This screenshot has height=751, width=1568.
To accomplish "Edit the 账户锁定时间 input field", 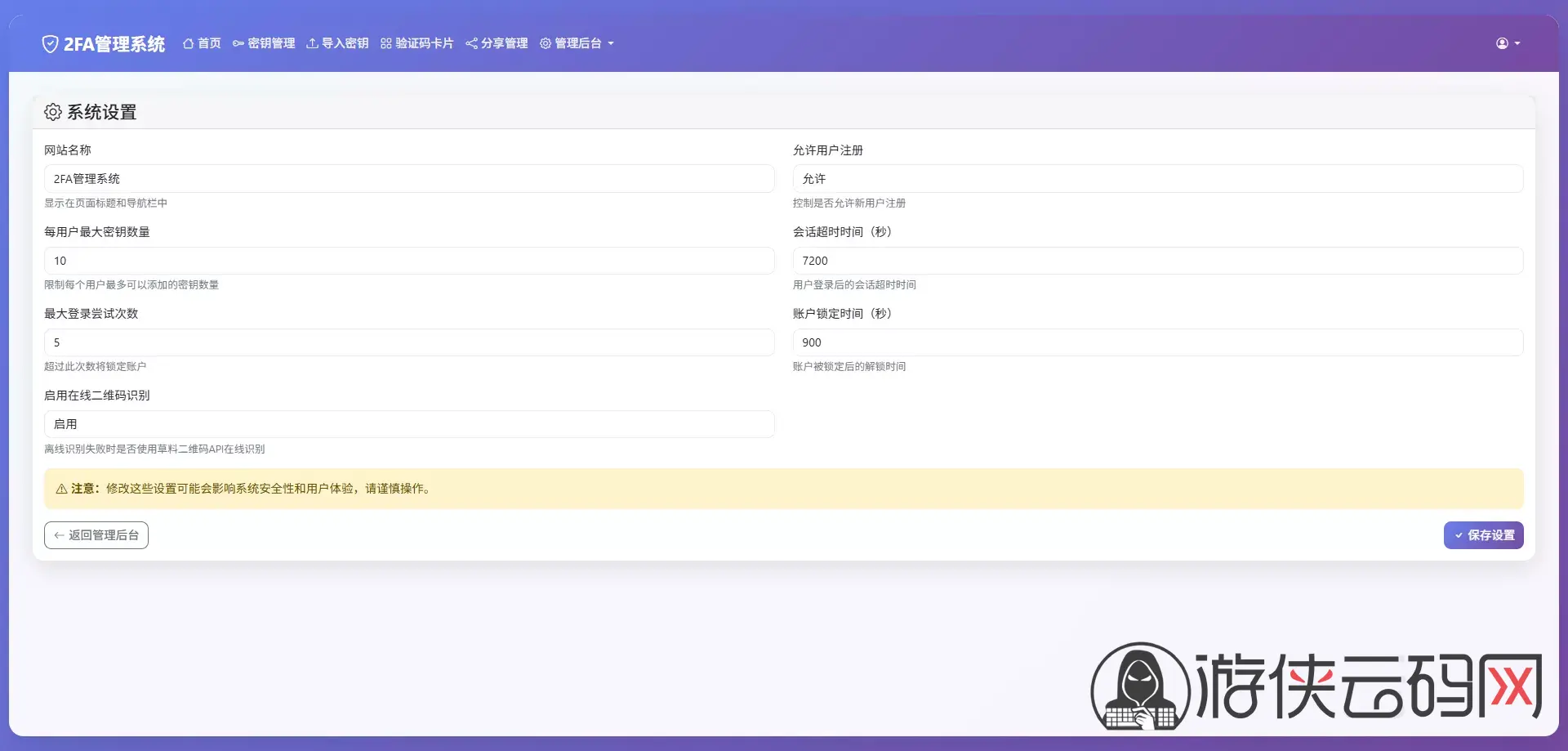I will click(x=1157, y=342).
